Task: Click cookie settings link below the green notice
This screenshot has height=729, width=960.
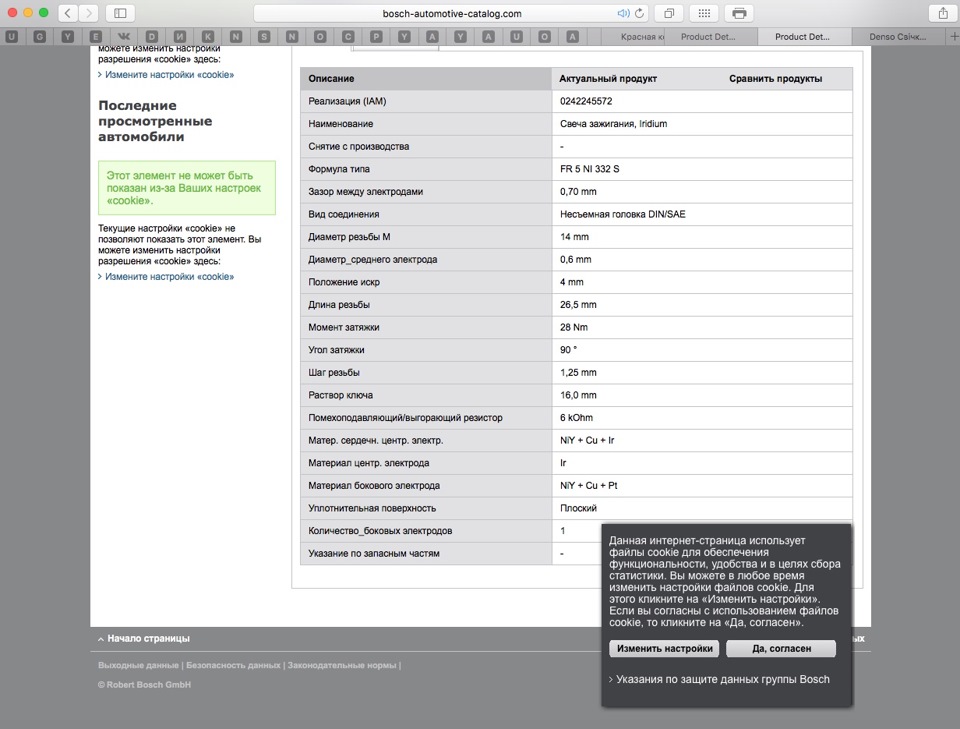Action: coord(169,277)
